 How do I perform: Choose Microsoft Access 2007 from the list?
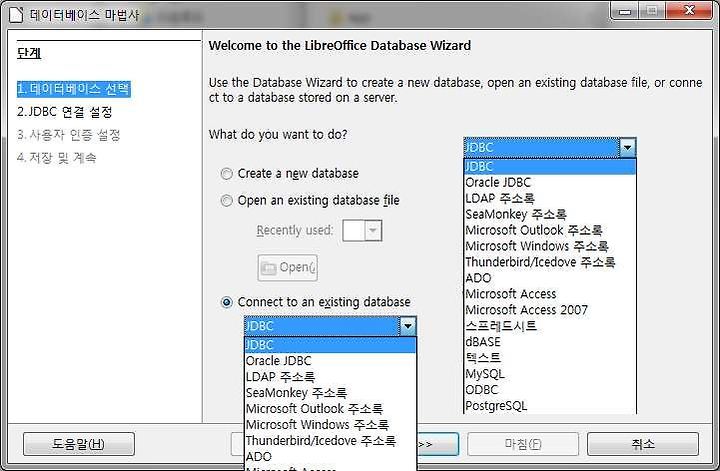pyautogui.click(x=550, y=310)
